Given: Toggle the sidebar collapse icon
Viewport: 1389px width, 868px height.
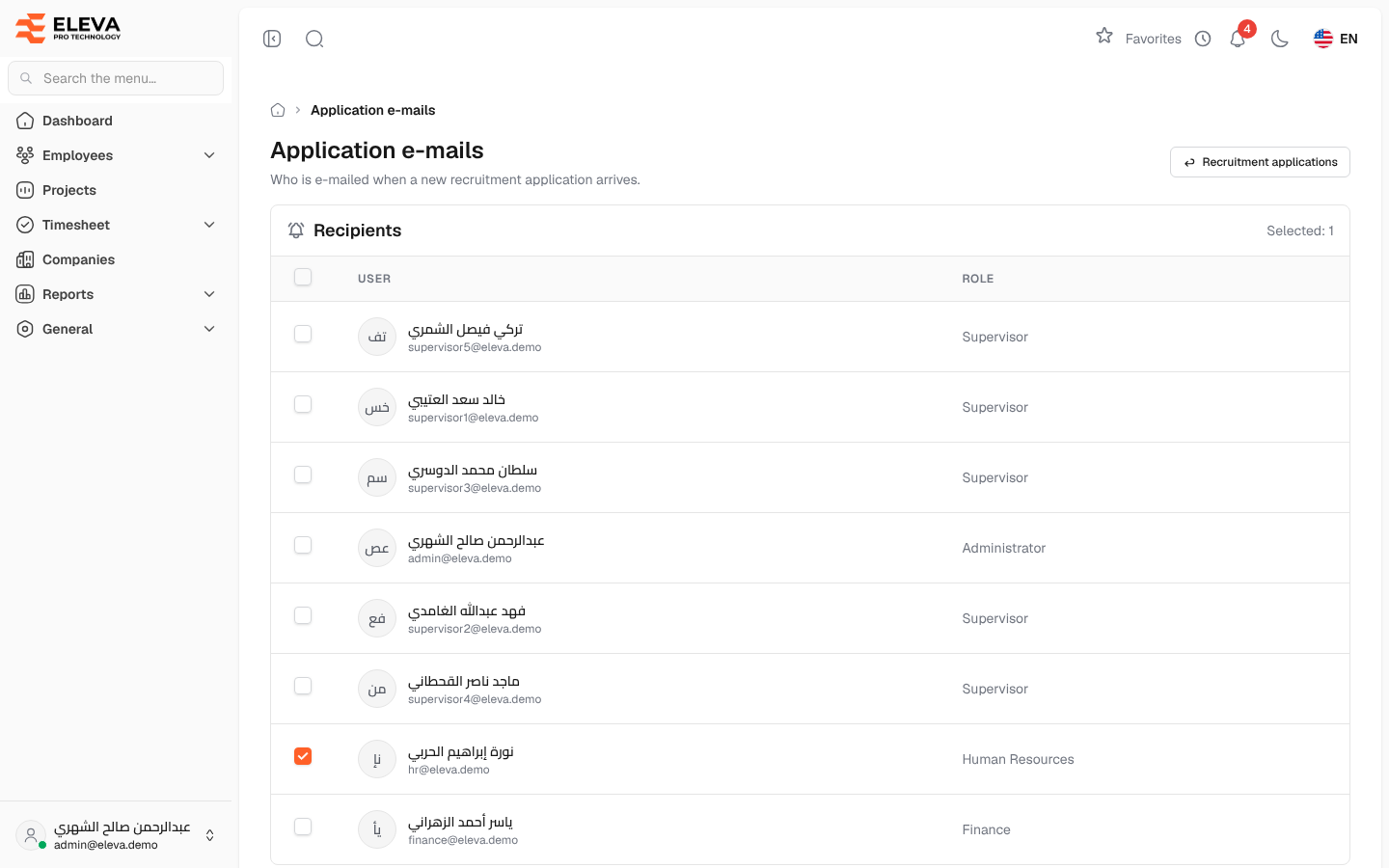Looking at the screenshot, I should coord(272,39).
